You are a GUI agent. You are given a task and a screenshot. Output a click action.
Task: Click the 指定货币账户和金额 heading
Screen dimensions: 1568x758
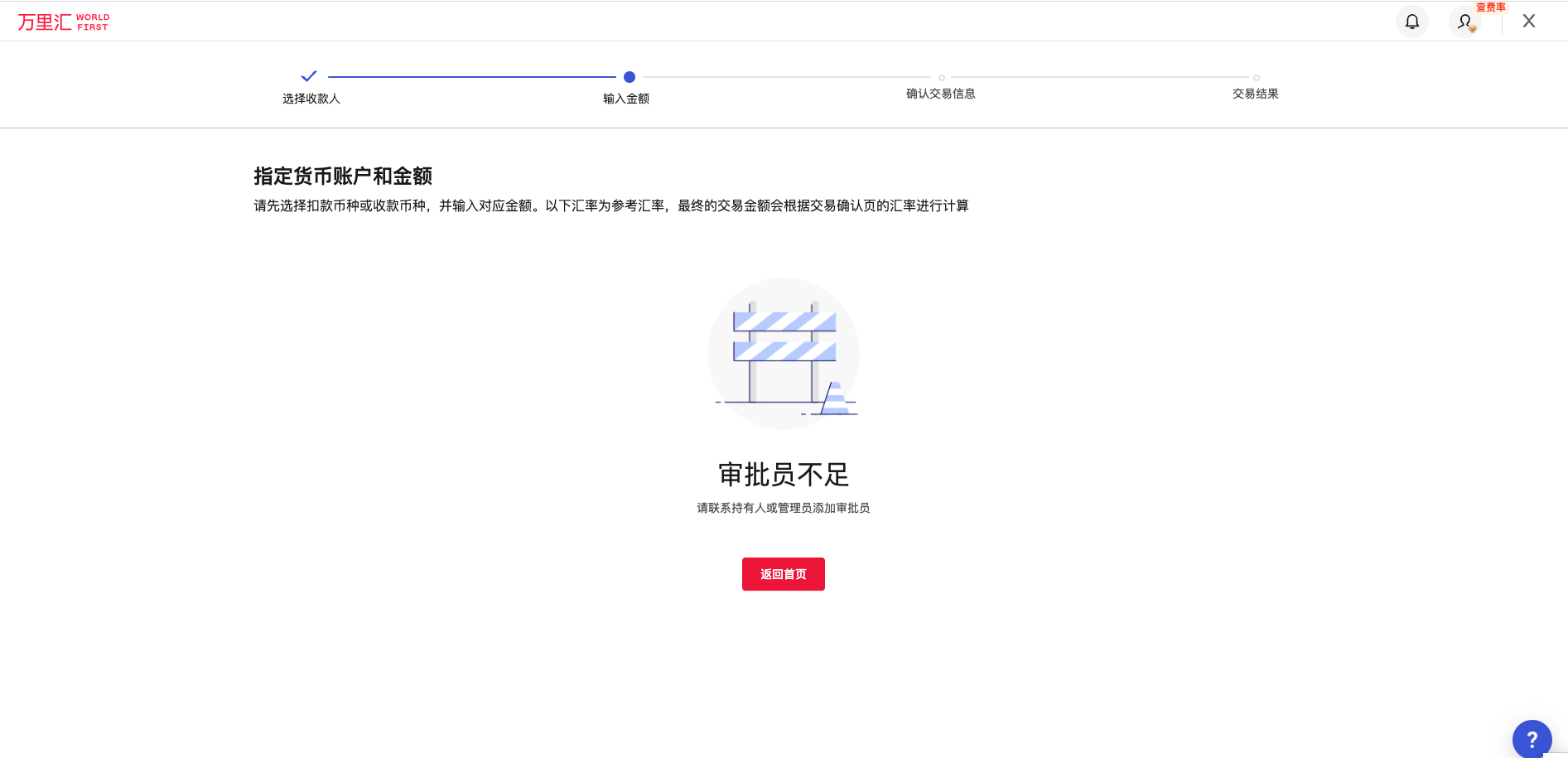tap(345, 176)
